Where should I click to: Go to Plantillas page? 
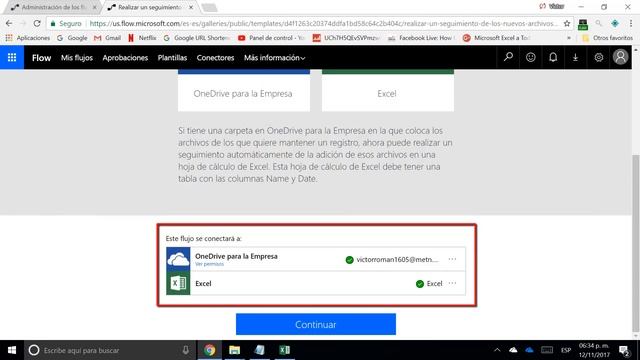pos(172,58)
